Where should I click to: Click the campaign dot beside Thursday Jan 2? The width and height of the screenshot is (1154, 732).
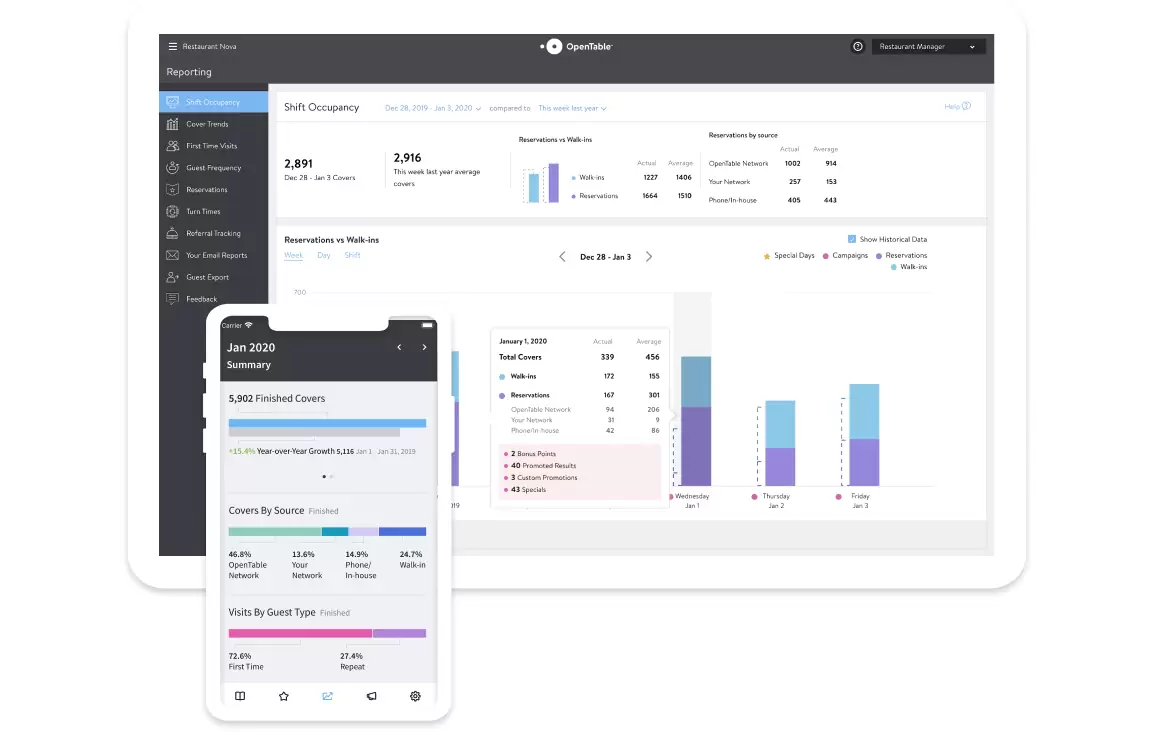click(754, 497)
